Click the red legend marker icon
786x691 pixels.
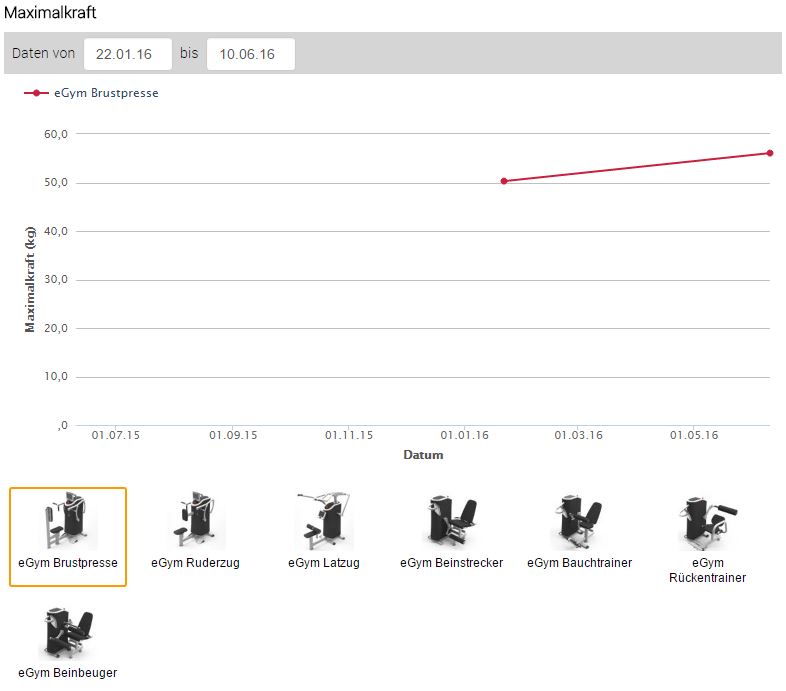(37, 93)
